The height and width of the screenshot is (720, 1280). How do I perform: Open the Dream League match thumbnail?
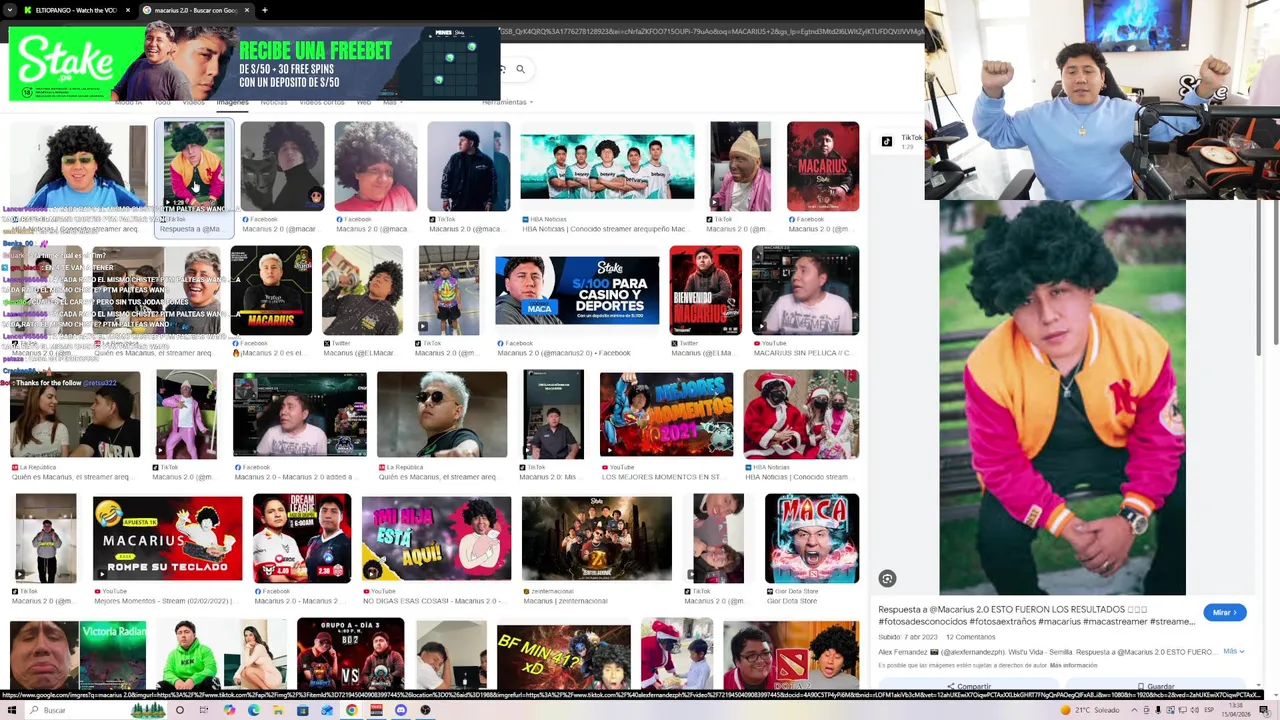point(302,538)
